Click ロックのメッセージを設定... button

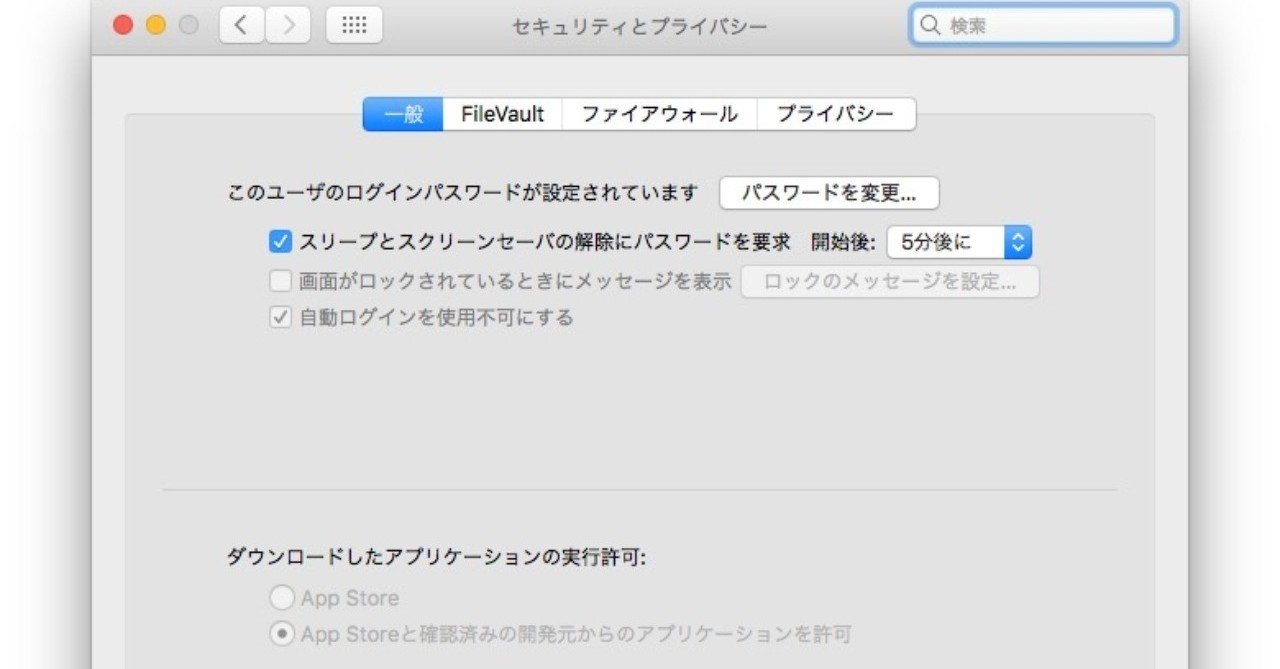click(x=889, y=282)
